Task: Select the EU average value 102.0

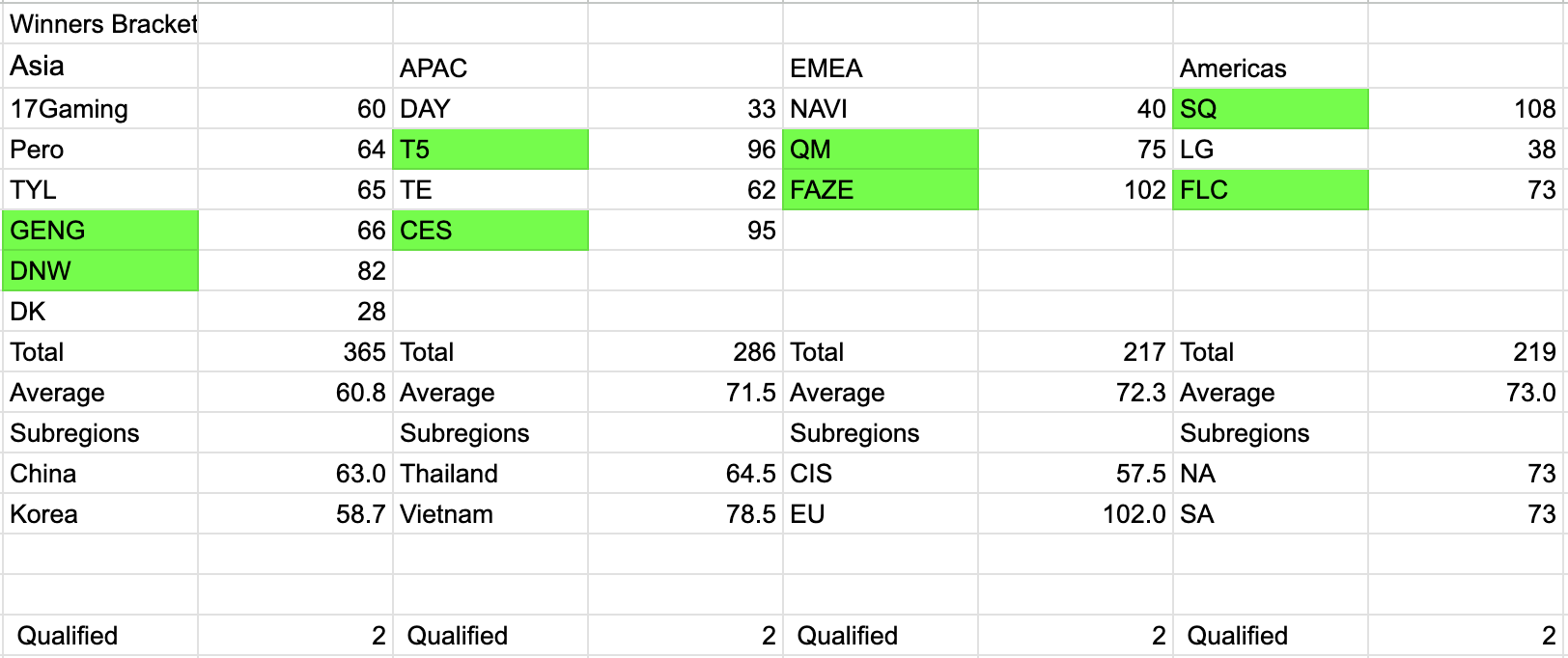Action: click(x=1076, y=514)
